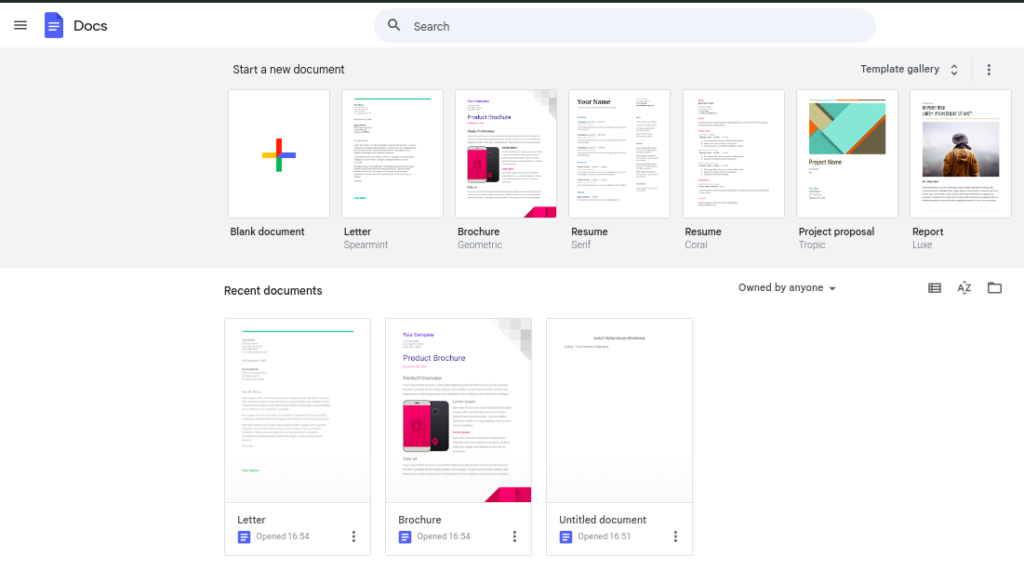
Task: Click the 'Opened 16:51' timestamp
Action: click(x=604, y=536)
